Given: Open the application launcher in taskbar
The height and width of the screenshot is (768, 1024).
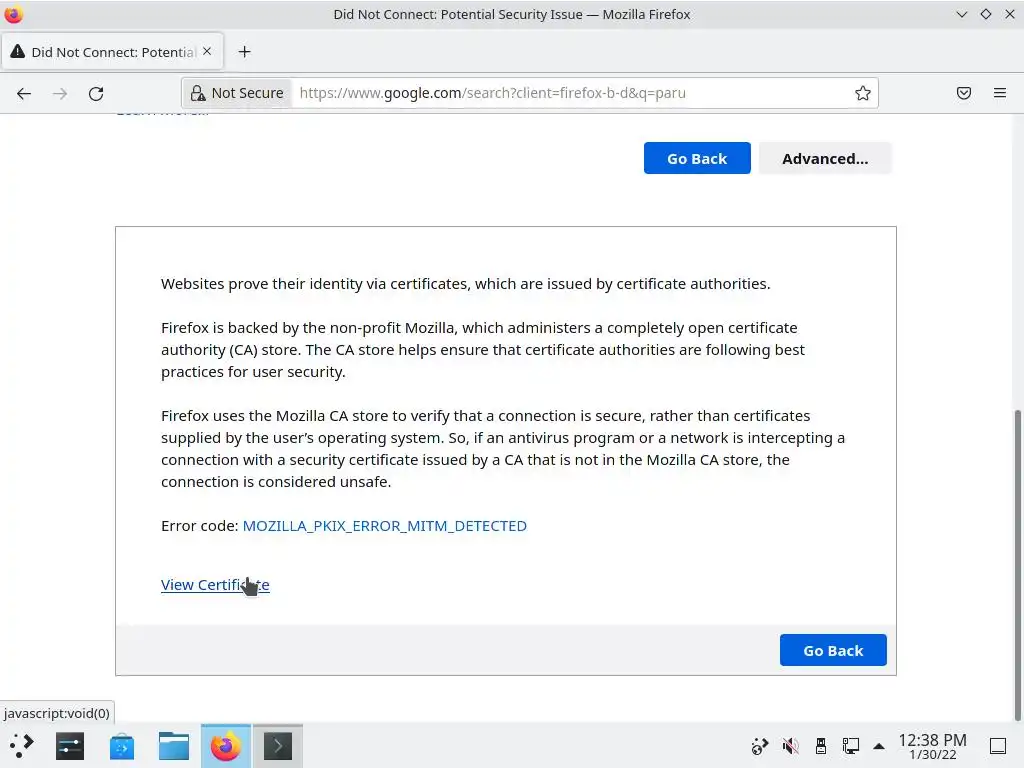Looking at the screenshot, I should click(21, 746).
